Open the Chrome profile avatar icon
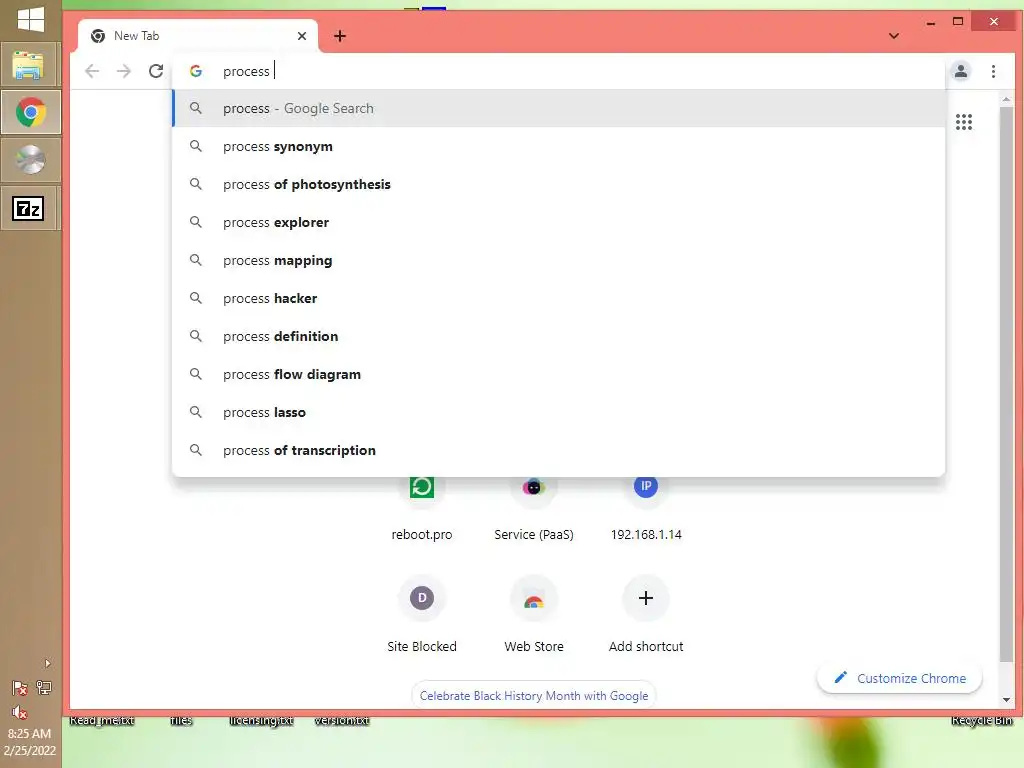 pos(961,71)
